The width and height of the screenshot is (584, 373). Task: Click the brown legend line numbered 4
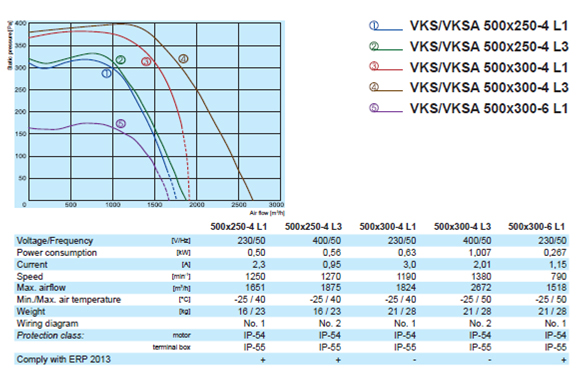coord(386,88)
